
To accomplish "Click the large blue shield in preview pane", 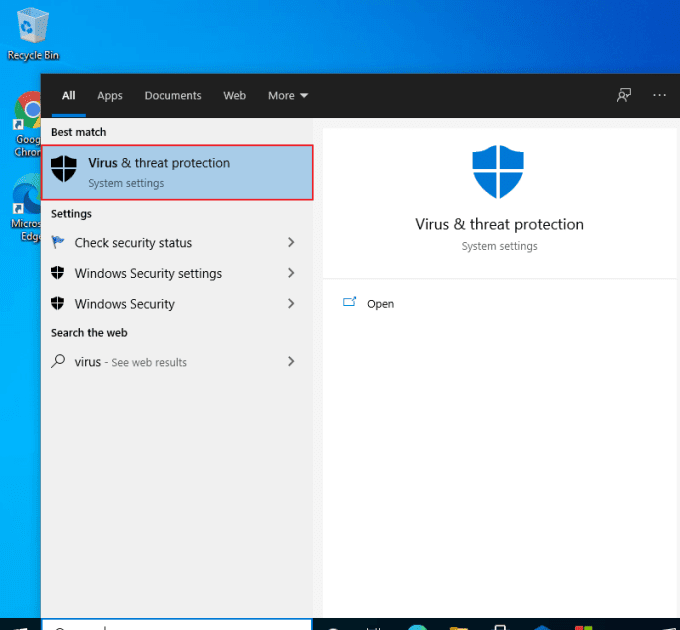I will 498,172.
